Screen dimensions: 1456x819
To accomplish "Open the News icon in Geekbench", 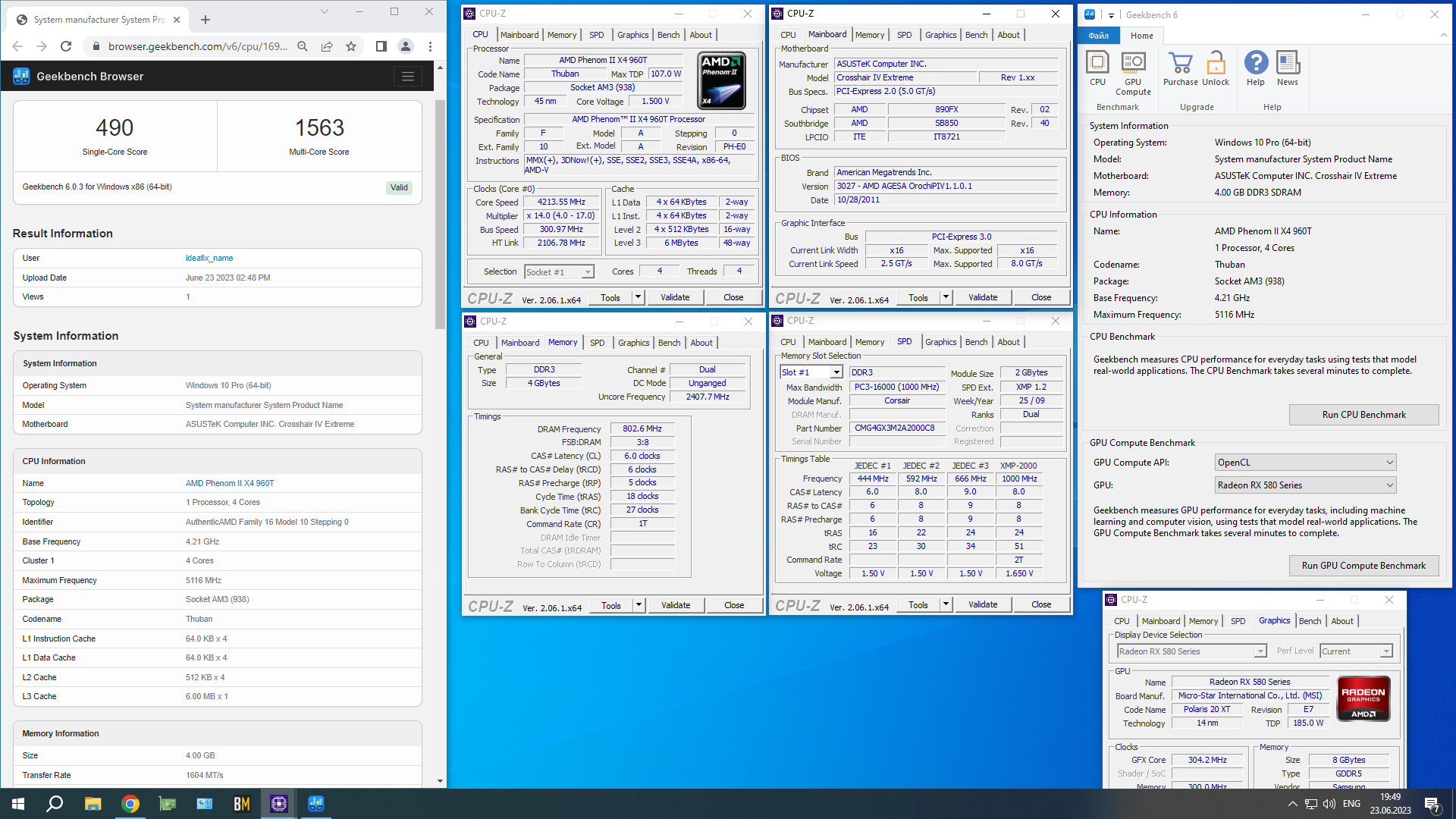I will coord(1288,67).
